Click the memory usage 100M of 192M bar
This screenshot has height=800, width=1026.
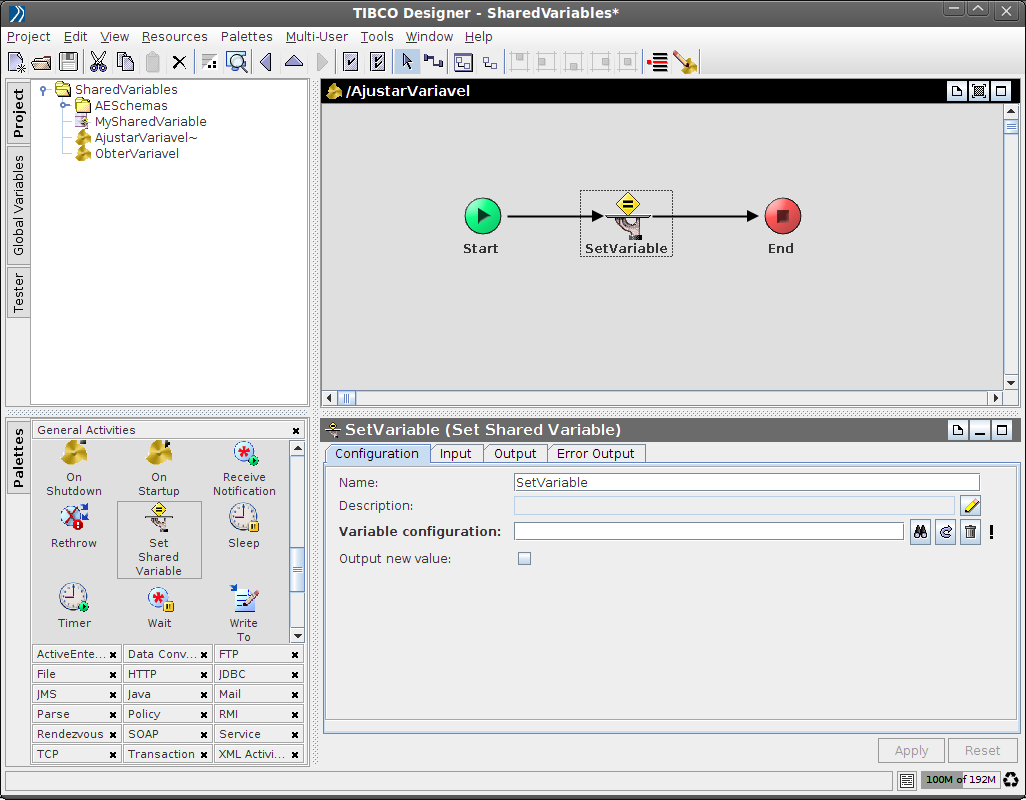tap(960, 780)
